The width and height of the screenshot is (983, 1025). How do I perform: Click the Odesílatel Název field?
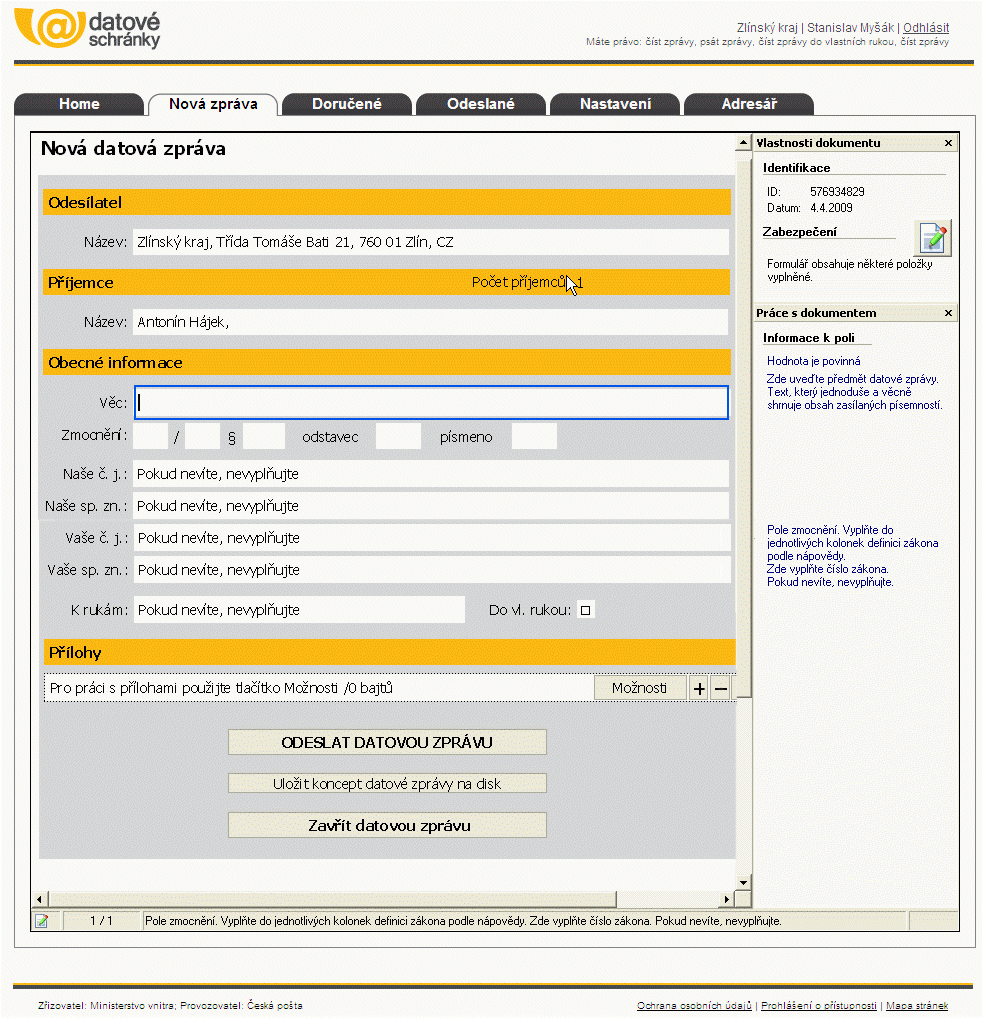coord(431,242)
